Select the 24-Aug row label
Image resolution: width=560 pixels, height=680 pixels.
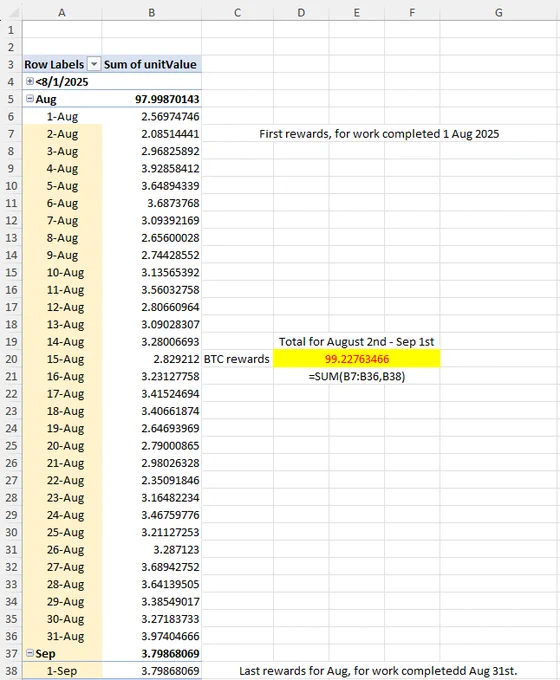coord(65,515)
